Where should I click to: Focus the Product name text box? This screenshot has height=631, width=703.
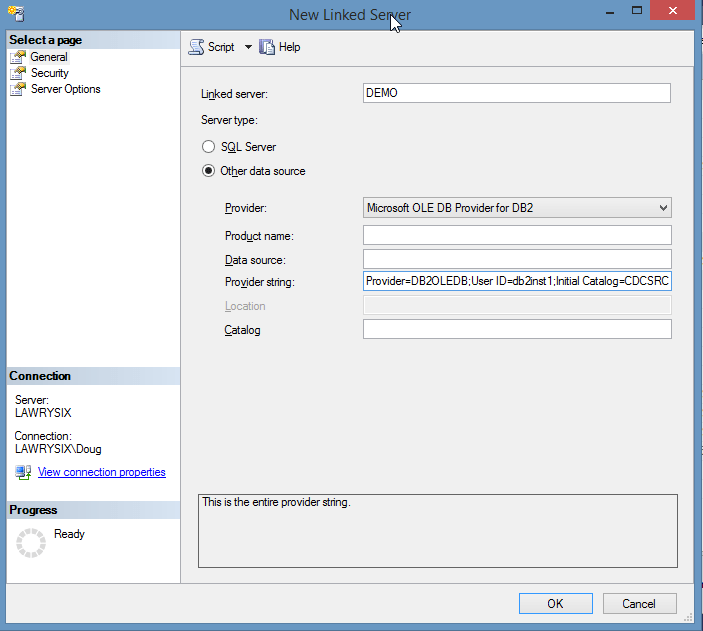(516, 235)
